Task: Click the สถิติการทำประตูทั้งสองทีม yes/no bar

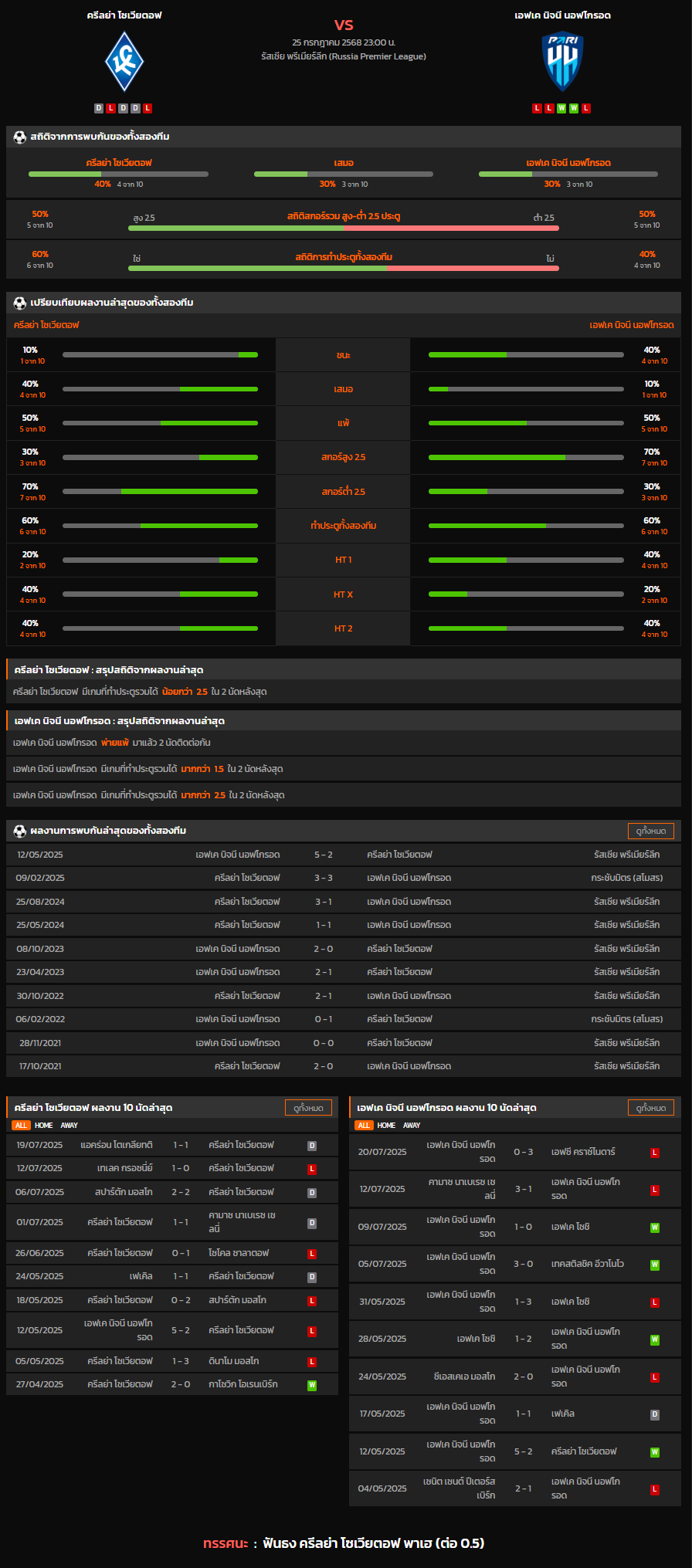Action: [x=344, y=269]
